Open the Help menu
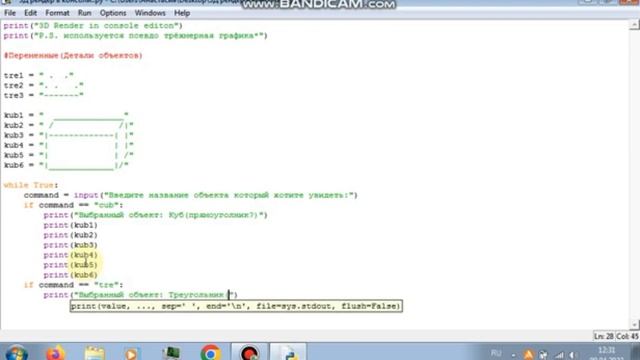Screen dimensions: 640x360 [x=182, y=13]
